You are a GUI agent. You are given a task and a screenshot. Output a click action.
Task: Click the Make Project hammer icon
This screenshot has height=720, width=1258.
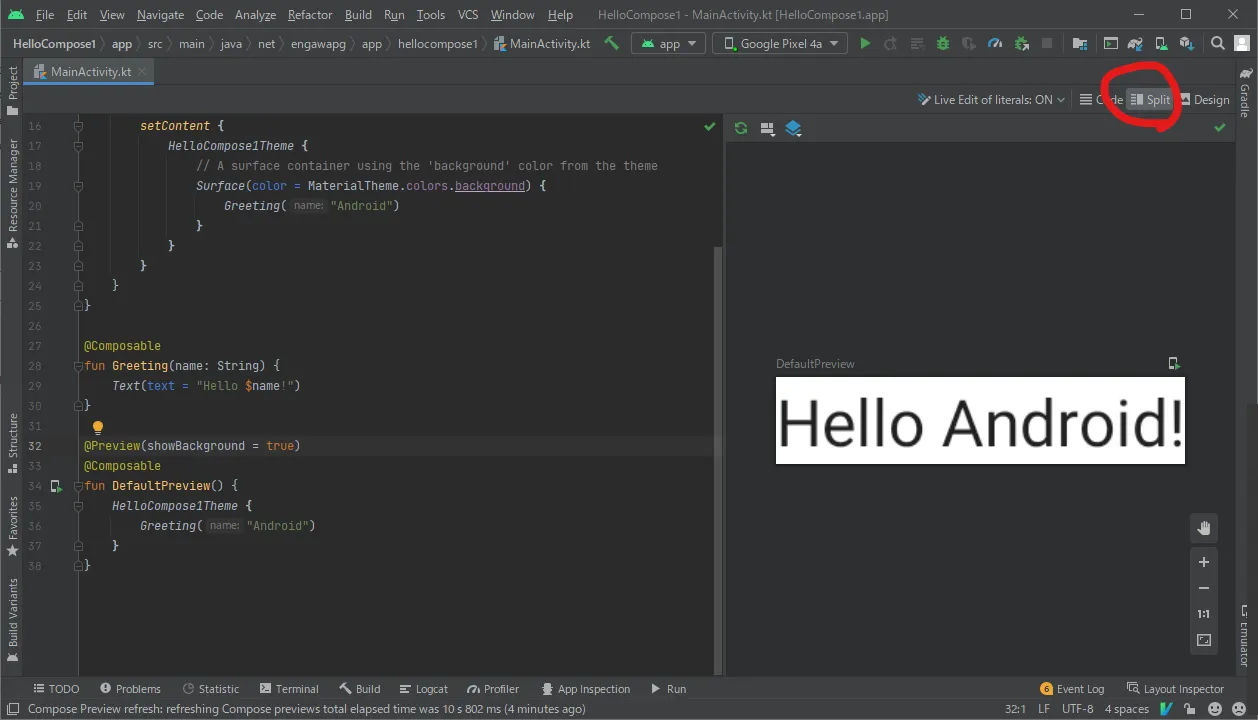click(x=612, y=44)
